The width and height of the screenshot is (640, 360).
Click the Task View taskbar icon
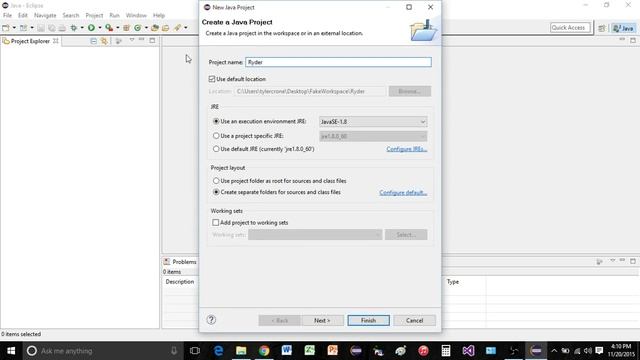tap(195, 351)
